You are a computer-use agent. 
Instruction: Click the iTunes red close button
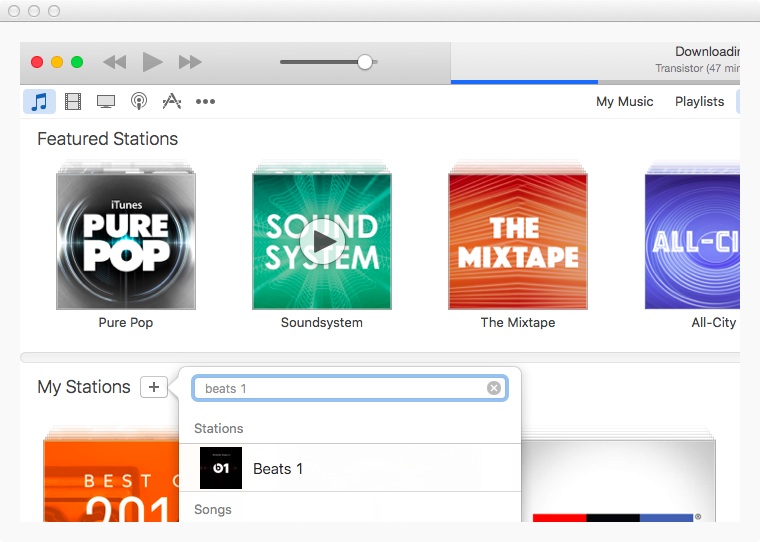37,62
